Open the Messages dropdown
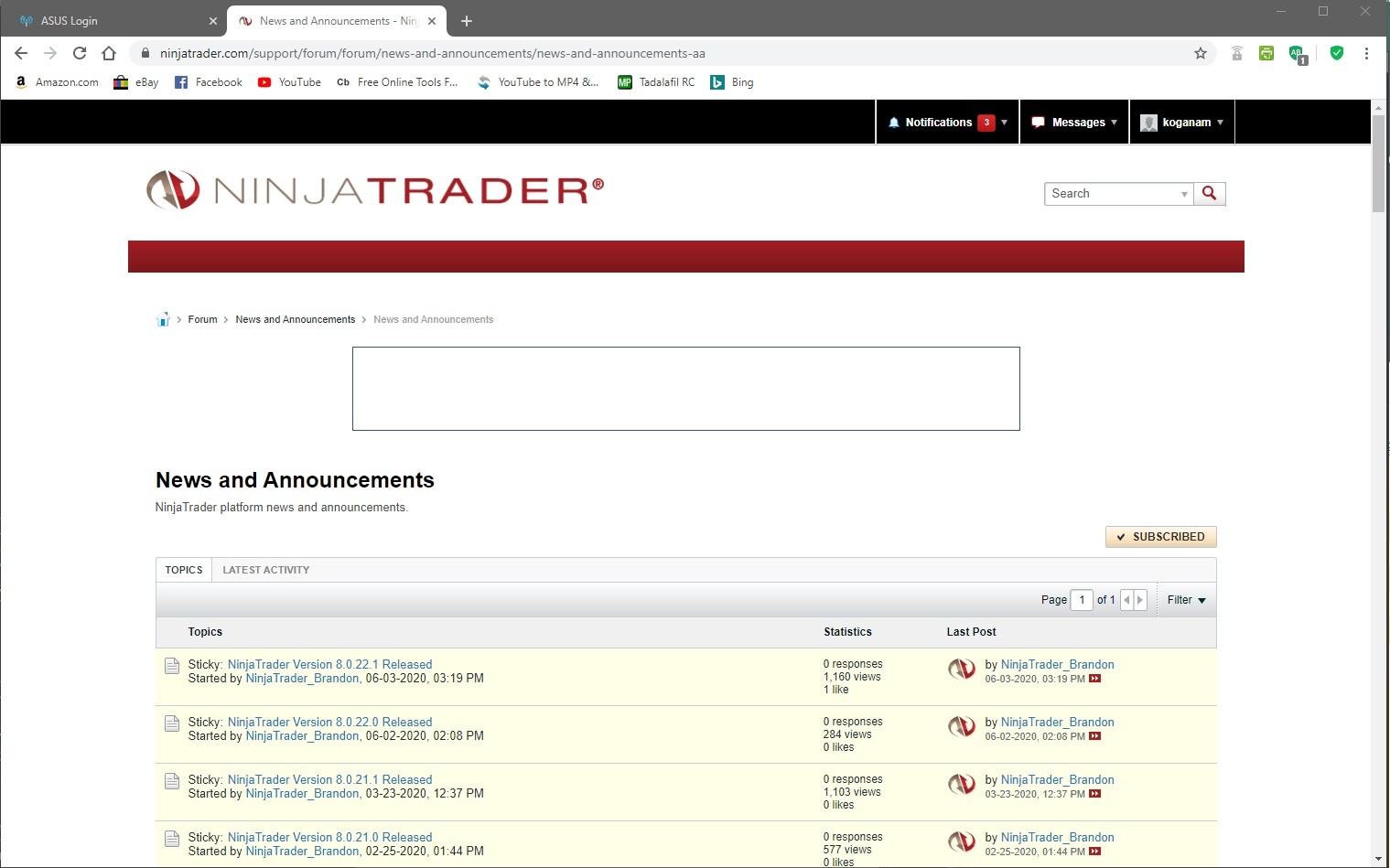This screenshot has height=868, width=1390. pos(1074,123)
